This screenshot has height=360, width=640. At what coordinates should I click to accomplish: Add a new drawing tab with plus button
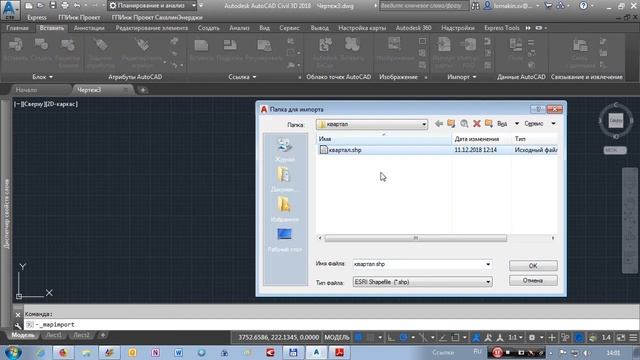pyautogui.click(x=143, y=90)
